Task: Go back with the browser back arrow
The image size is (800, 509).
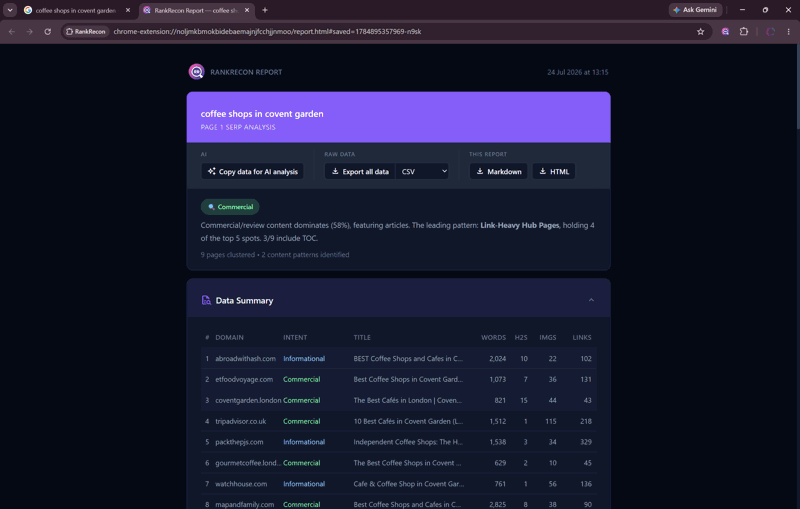Action: 12,32
